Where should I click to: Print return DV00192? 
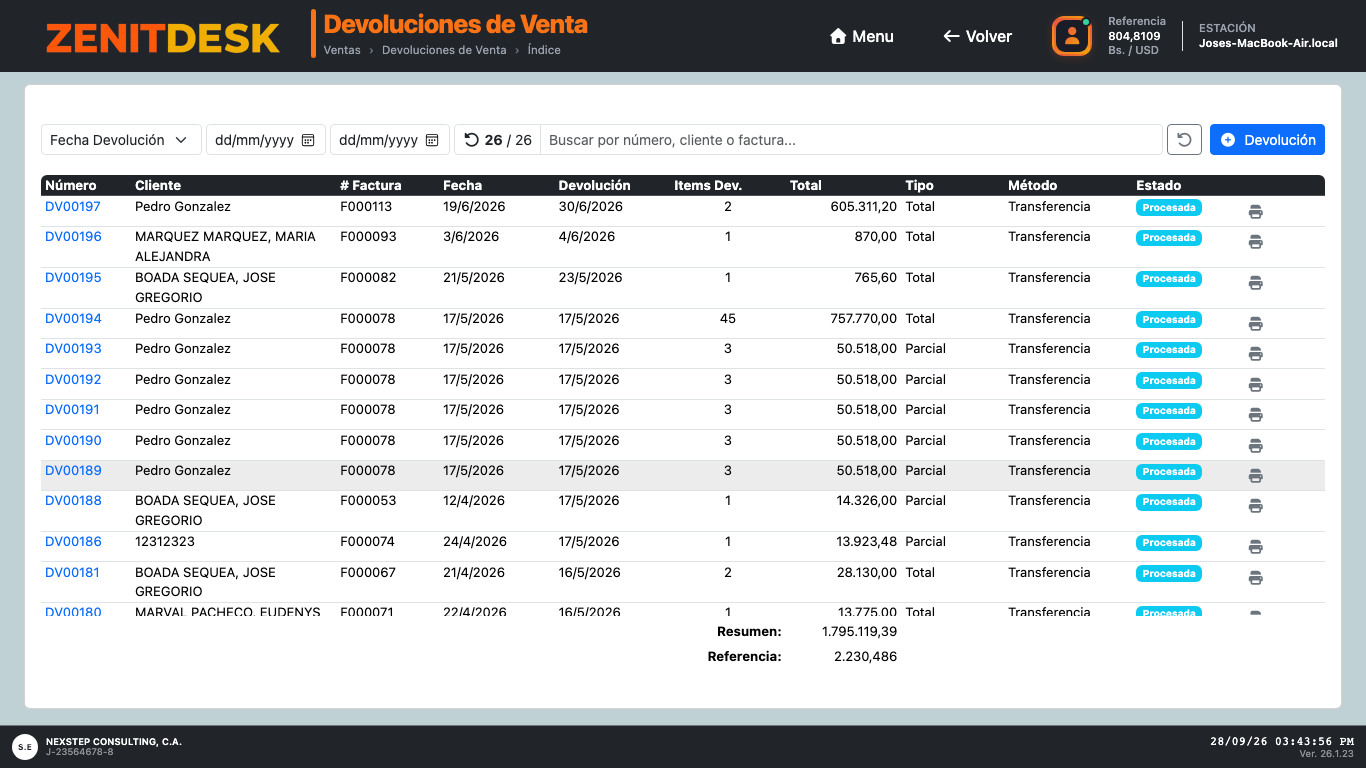1255,385
